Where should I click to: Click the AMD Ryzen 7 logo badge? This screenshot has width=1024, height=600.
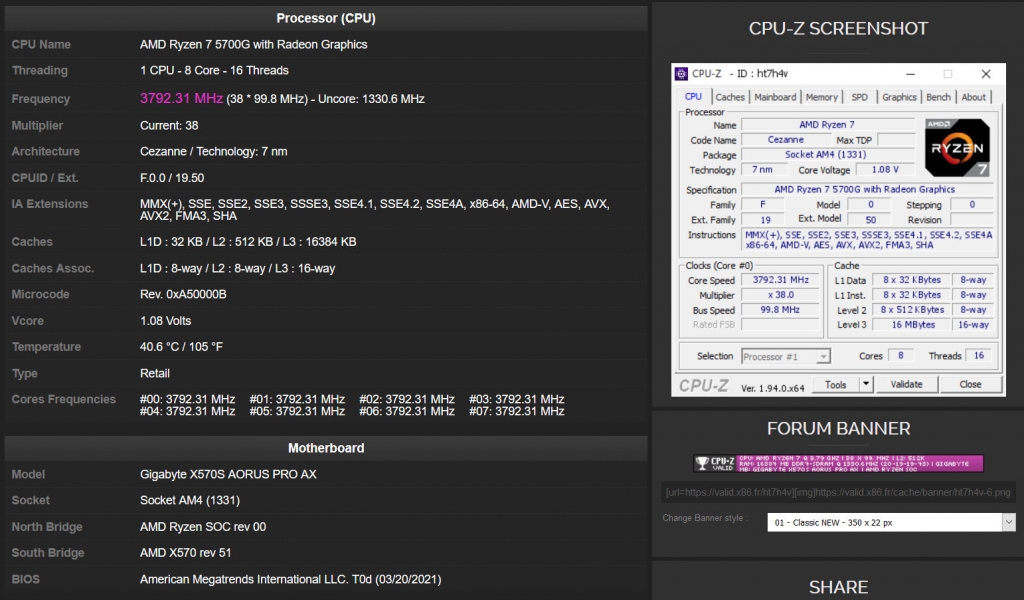(957, 148)
